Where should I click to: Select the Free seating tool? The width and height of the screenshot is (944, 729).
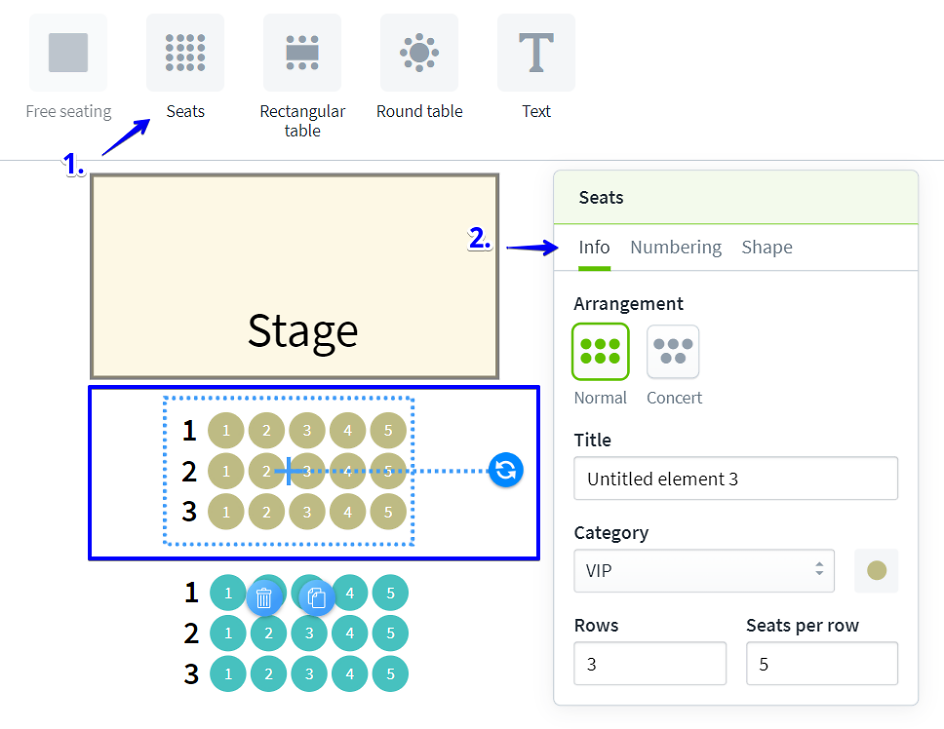point(68,53)
